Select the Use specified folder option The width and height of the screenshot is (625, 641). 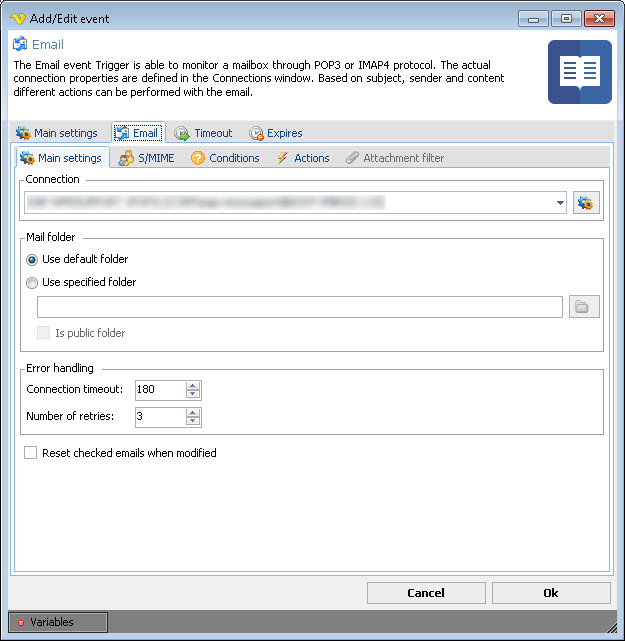pos(33,282)
